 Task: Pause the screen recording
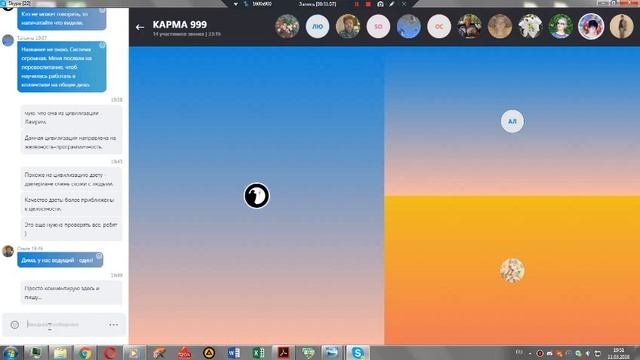(x=357, y=4)
